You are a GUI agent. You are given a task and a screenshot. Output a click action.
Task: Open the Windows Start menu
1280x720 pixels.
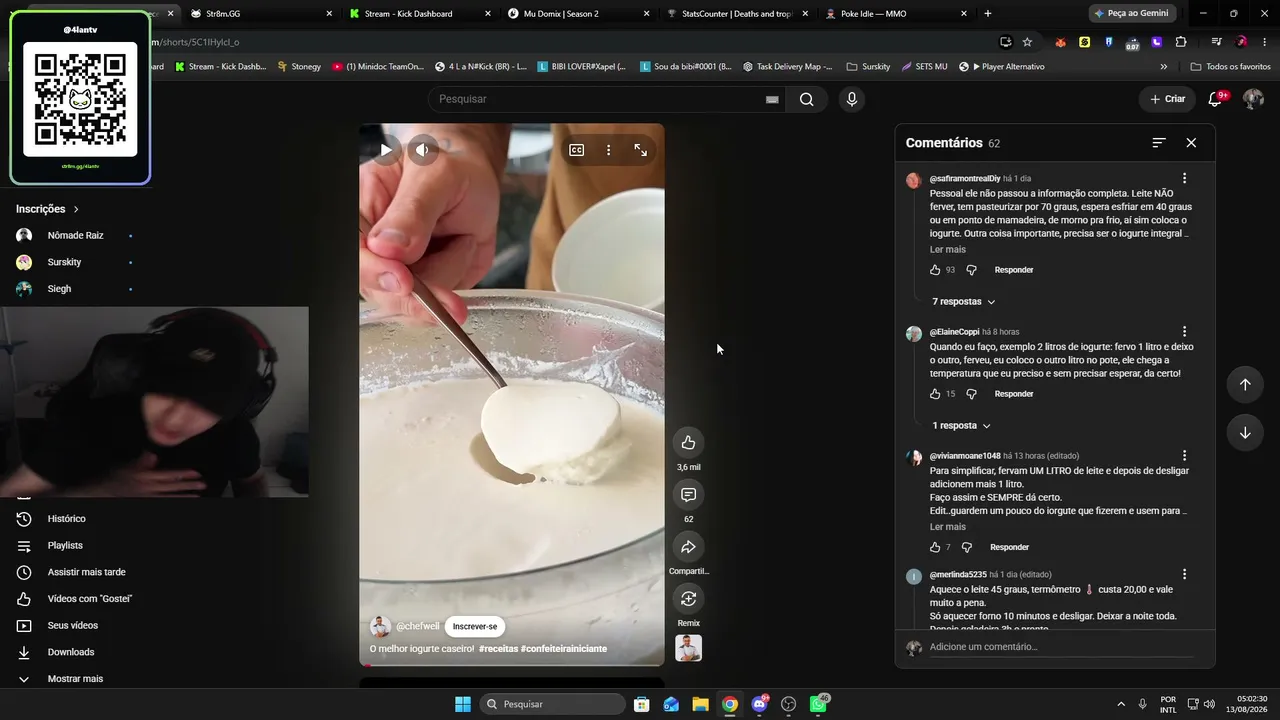[463, 704]
